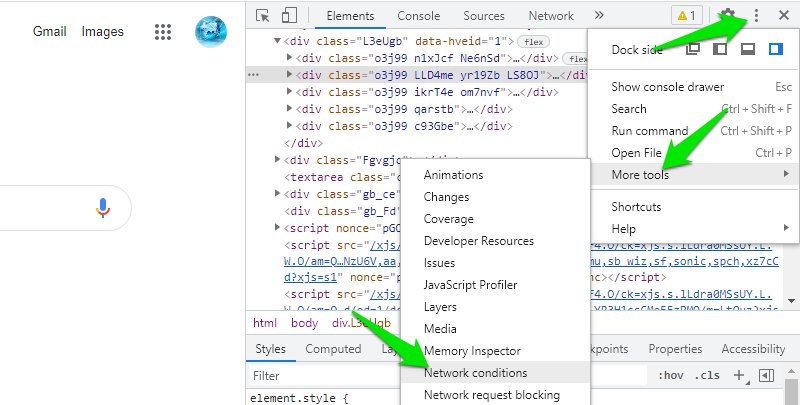Expand the div o3j99 LLD4me node
800x405 pixels.
click(x=289, y=74)
